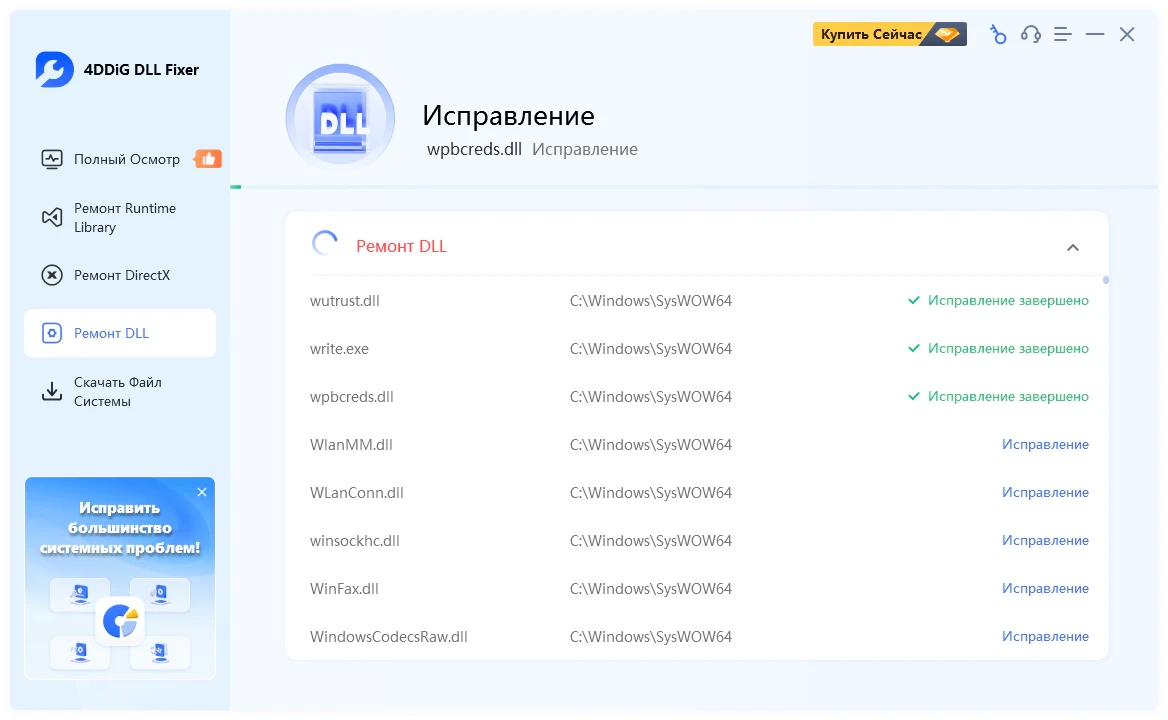The width and height of the screenshot is (1168, 720).
Task: Click the diamond icon on Купить Сейчас
Action: pos(947,34)
